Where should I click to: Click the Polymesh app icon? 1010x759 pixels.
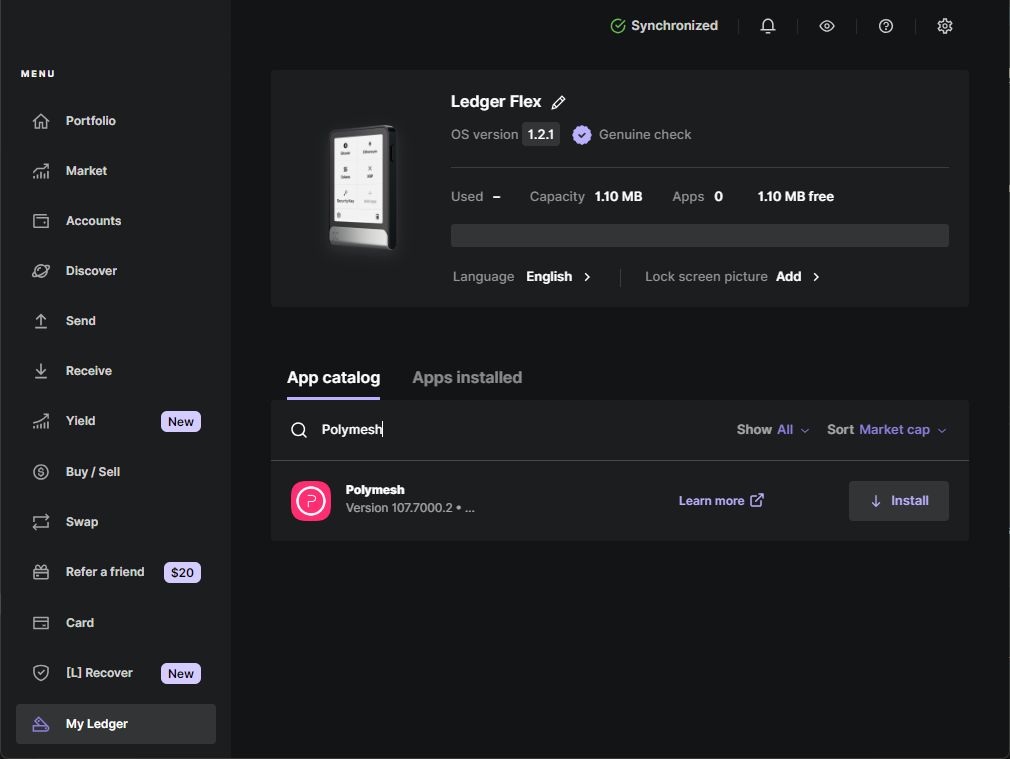tap(311, 501)
